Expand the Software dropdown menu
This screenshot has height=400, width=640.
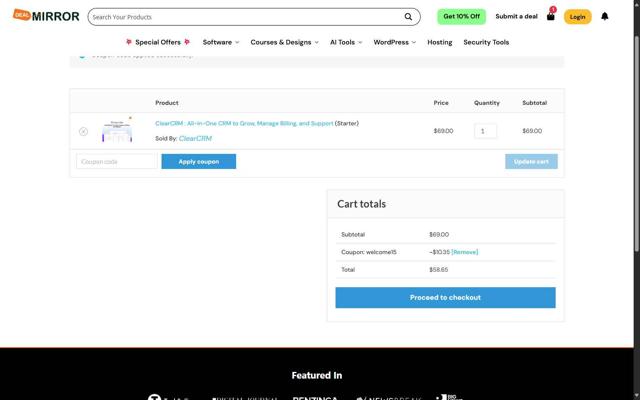(x=221, y=42)
